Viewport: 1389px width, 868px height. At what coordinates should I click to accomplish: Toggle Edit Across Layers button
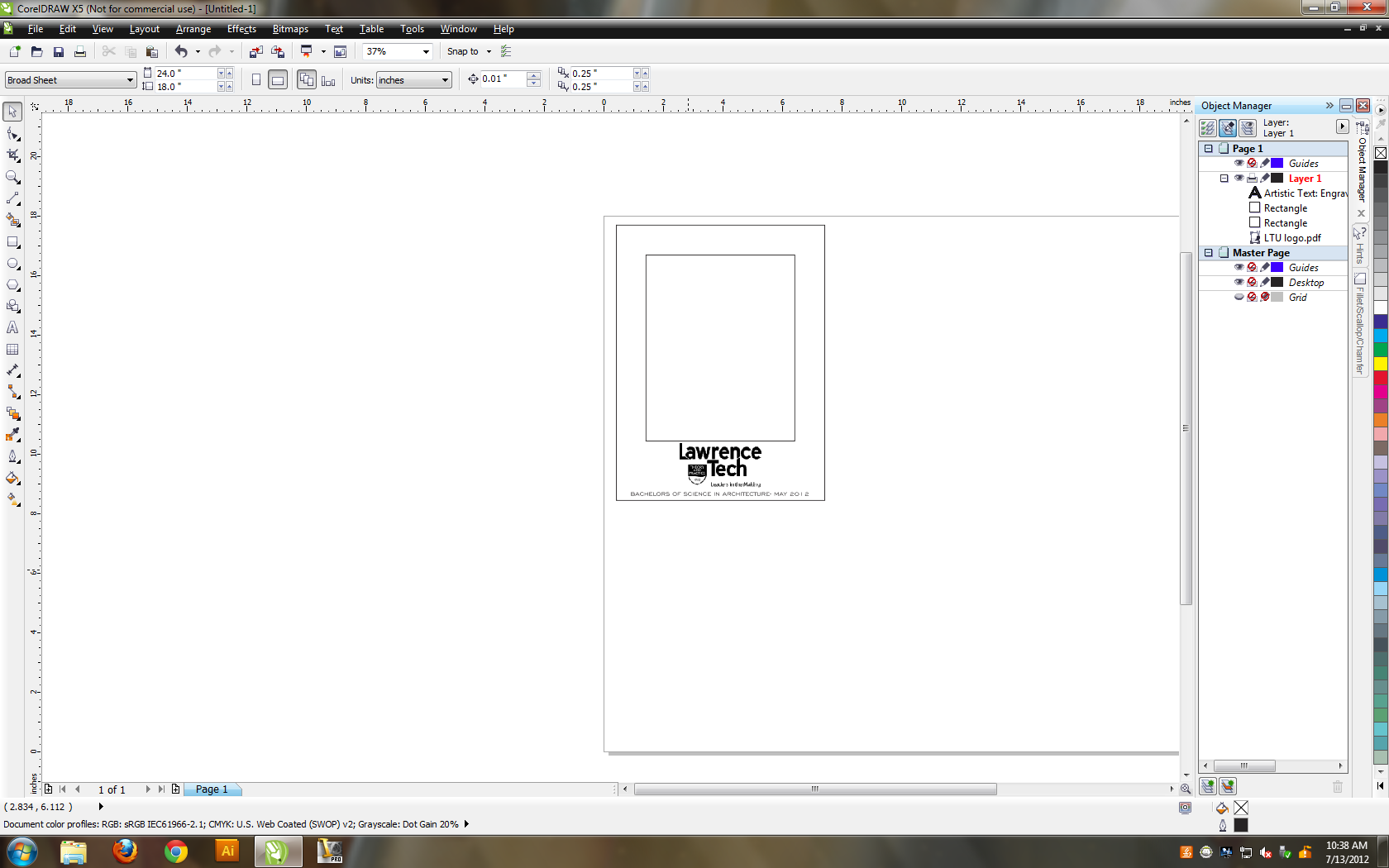coord(1228,128)
